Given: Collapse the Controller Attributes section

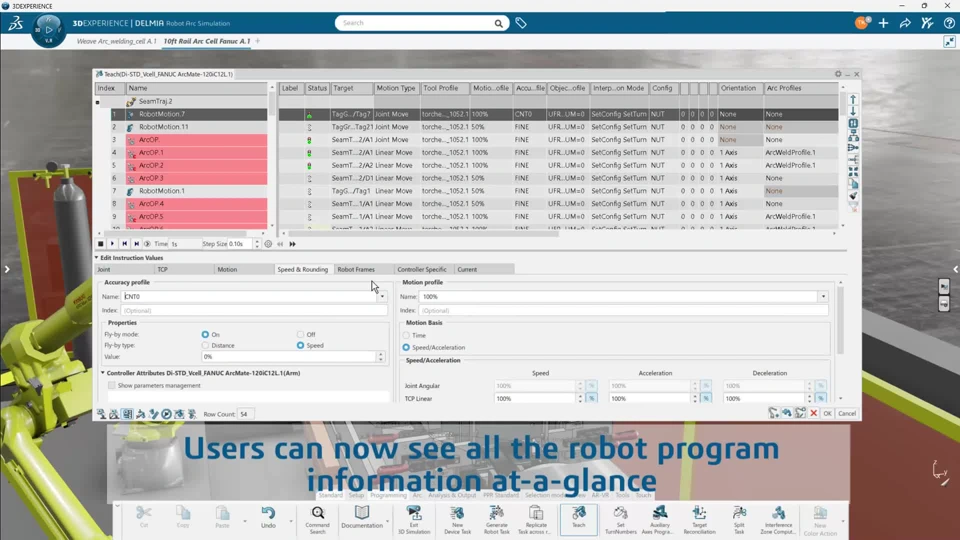Looking at the screenshot, I should [103, 372].
